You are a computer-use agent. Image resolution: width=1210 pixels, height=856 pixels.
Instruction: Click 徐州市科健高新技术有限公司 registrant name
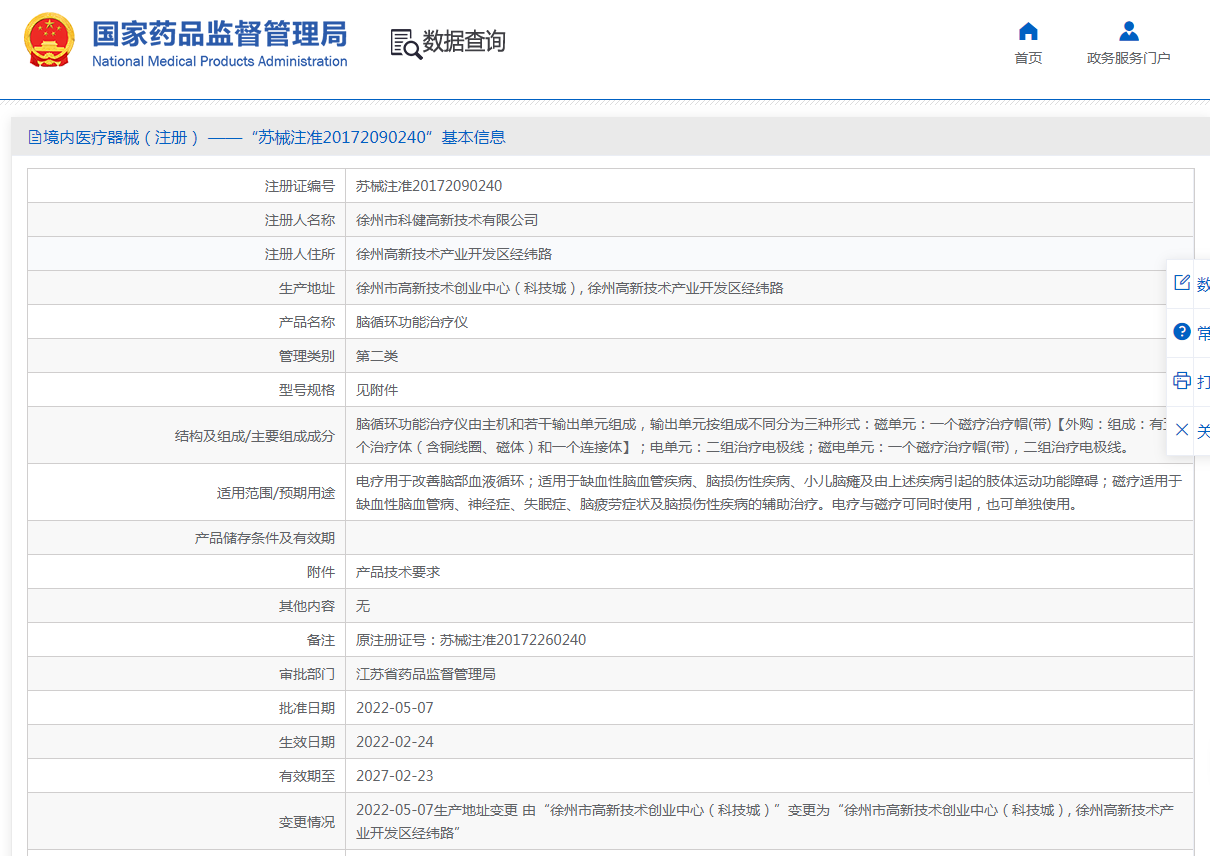[x=447, y=220]
